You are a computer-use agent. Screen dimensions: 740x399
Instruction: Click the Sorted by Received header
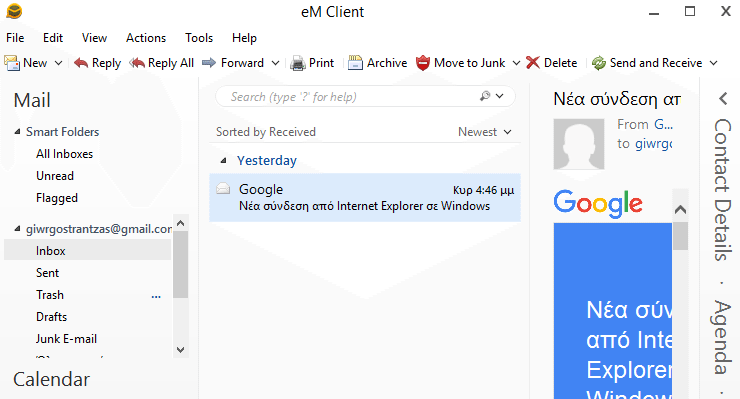266,132
